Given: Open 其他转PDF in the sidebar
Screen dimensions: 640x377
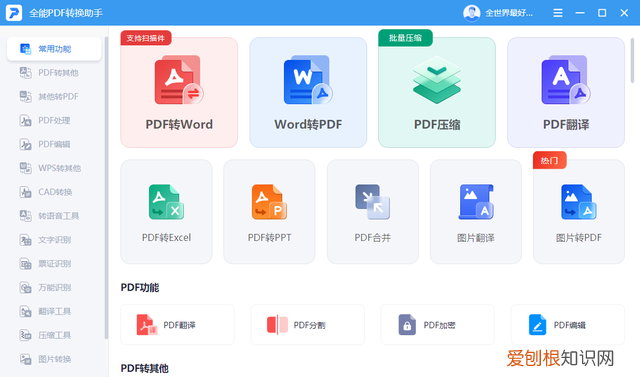Looking at the screenshot, I should (x=54, y=97).
